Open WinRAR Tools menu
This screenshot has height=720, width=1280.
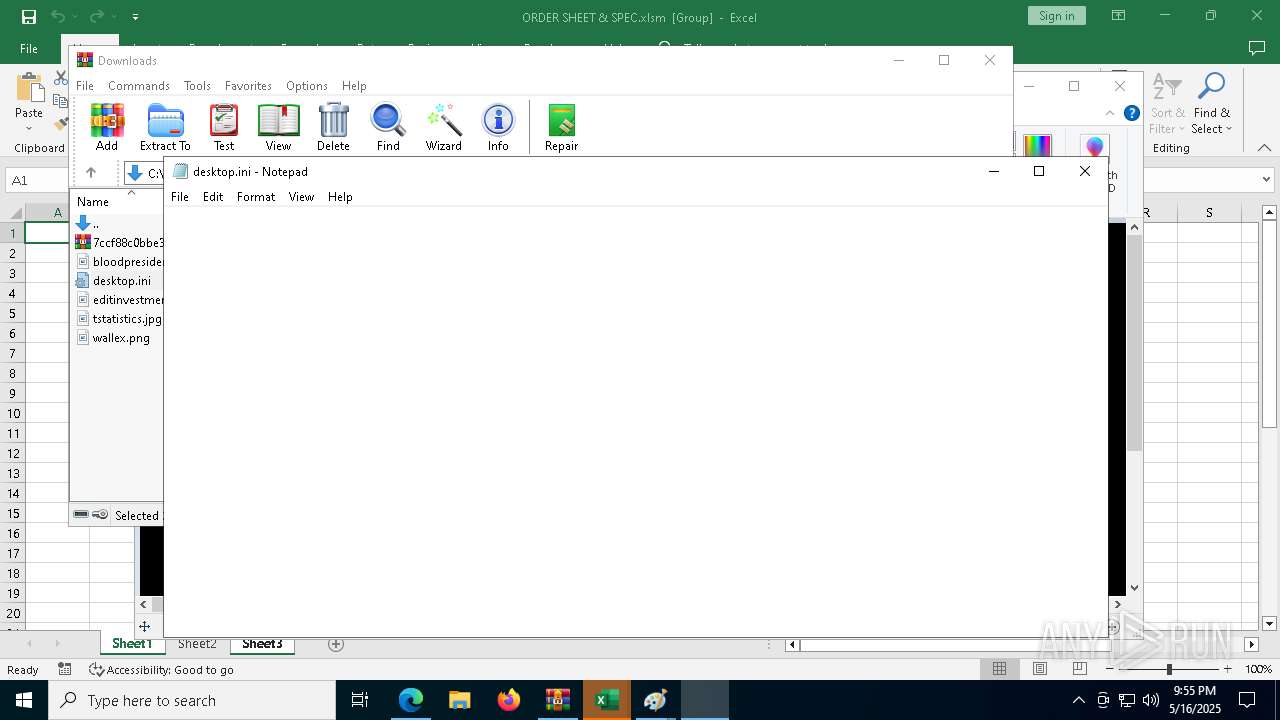point(197,86)
